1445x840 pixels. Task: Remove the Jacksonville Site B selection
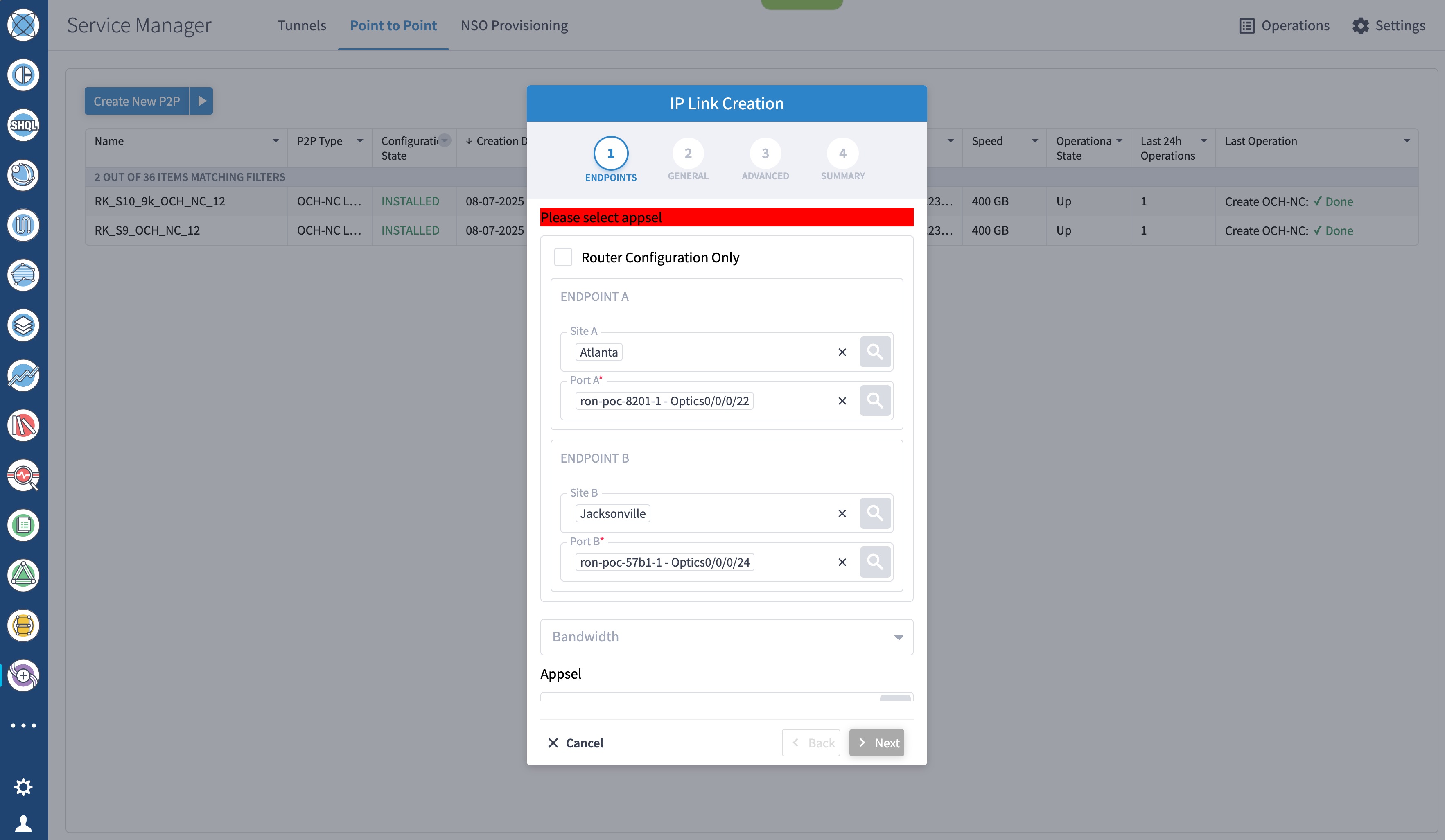click(x=842, y=513)
